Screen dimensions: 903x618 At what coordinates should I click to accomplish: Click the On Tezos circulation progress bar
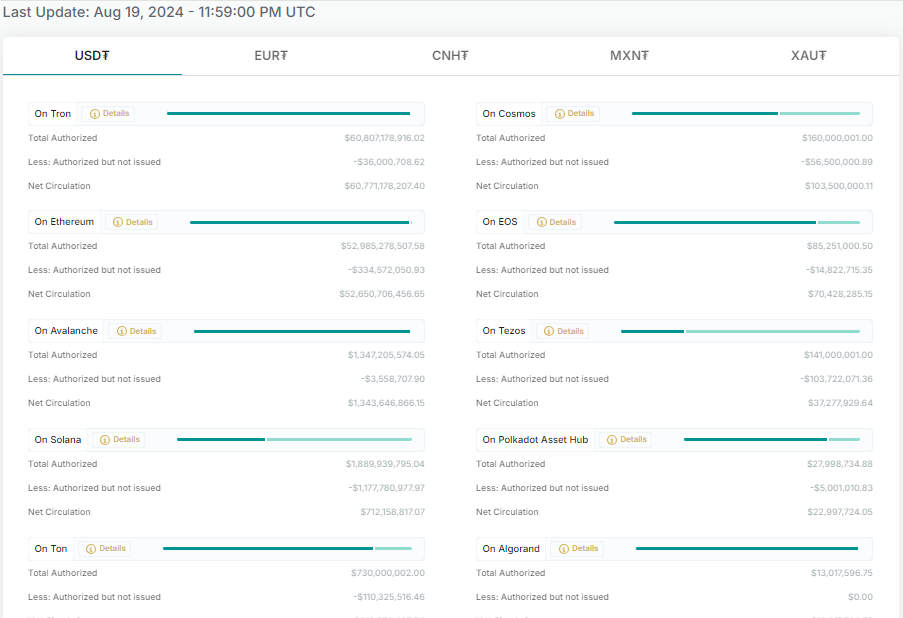pos(740,331)
